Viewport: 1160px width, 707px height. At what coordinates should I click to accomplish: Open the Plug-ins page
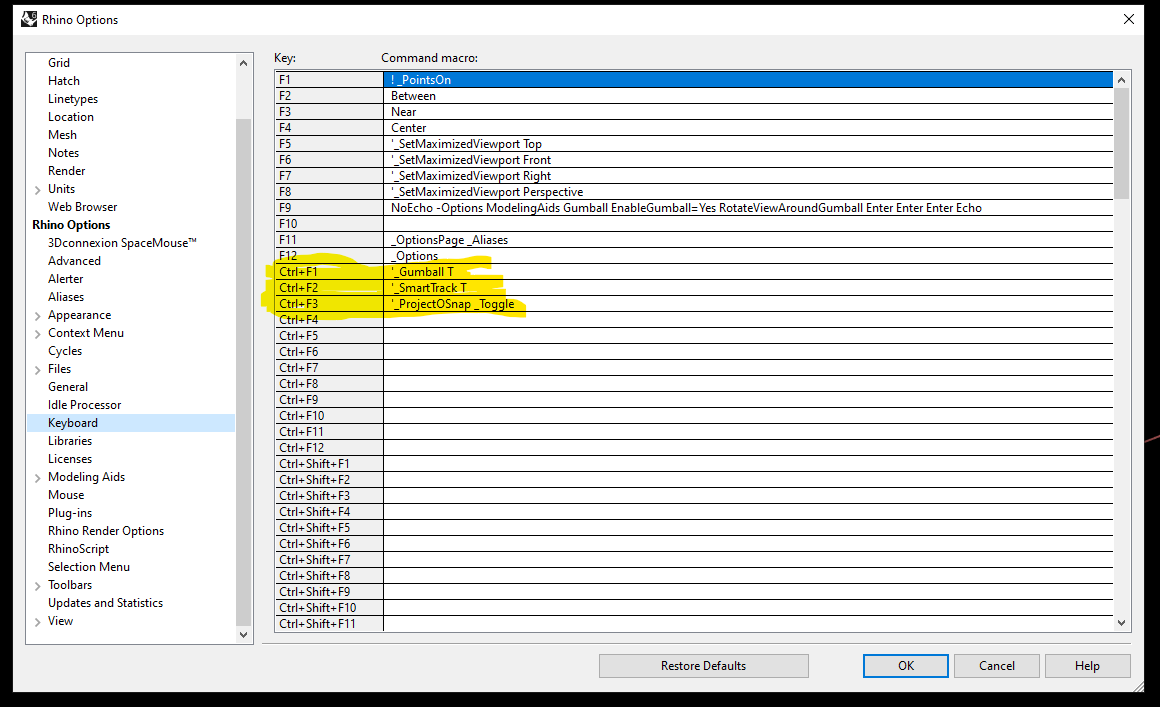pyautogui.click(x=70, y=513)
